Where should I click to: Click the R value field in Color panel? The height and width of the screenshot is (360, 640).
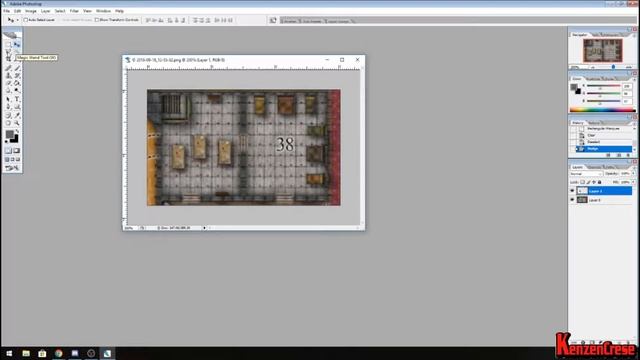(627, 86)
